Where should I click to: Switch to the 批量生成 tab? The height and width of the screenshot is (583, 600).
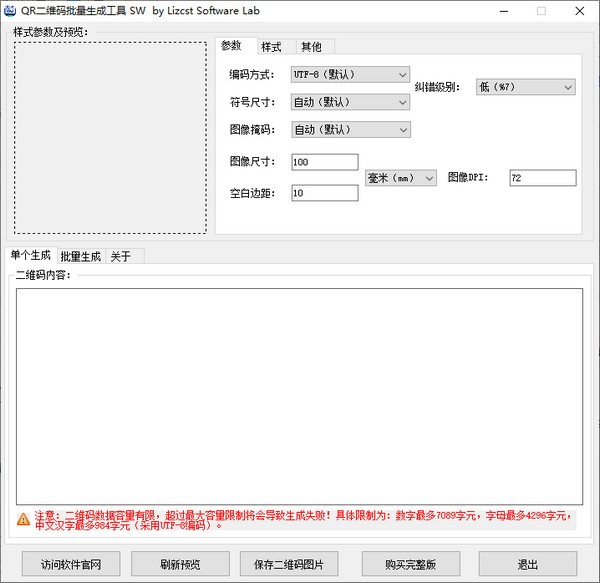point(80,256)
